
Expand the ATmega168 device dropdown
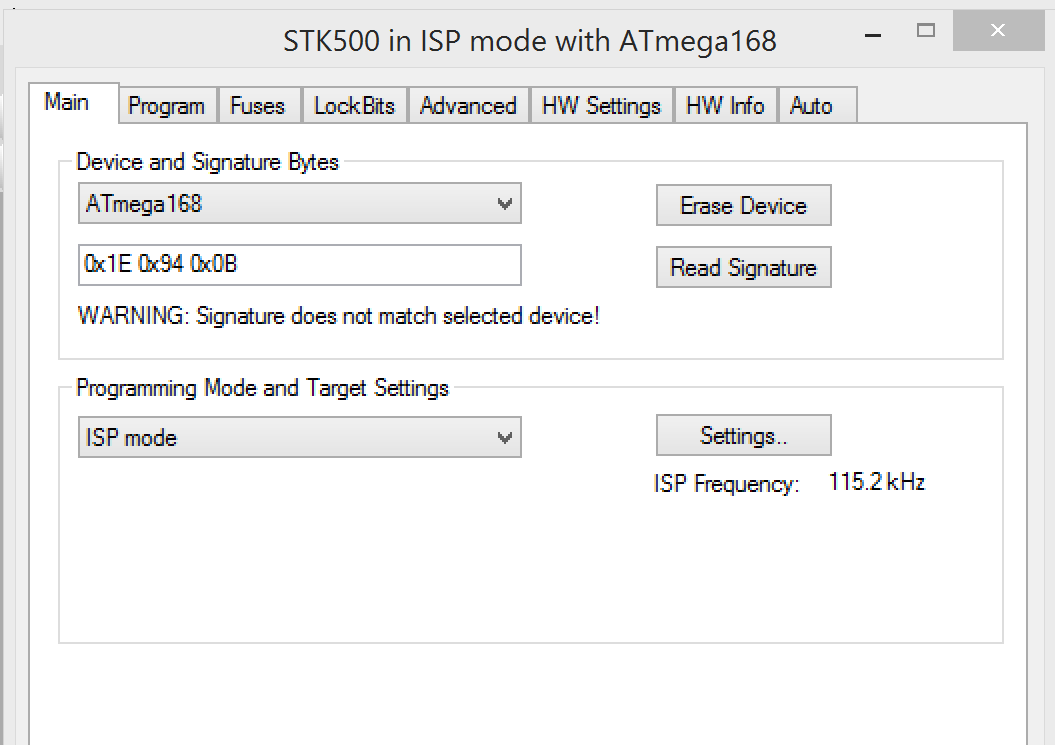(x=300, y=204)
